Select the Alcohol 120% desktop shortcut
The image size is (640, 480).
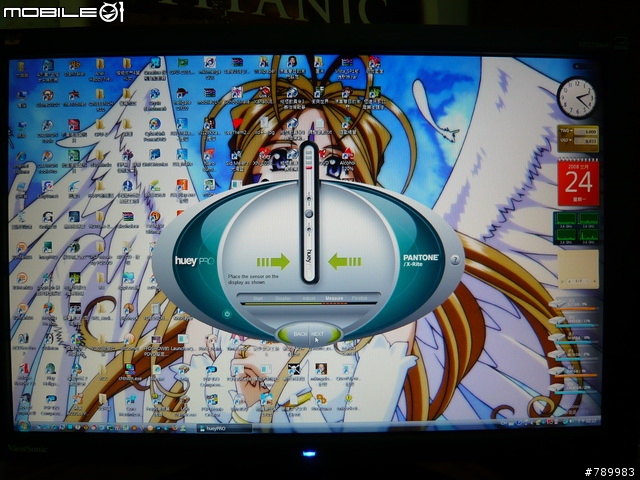click(x=348, y=161)
